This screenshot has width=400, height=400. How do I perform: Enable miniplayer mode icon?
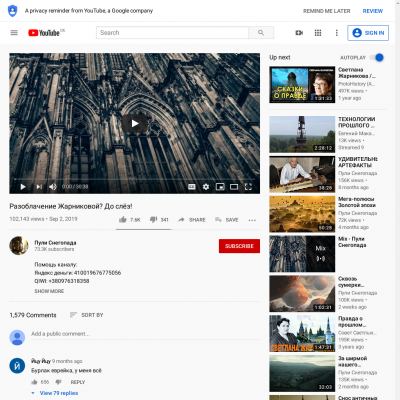tap(220, 187)
